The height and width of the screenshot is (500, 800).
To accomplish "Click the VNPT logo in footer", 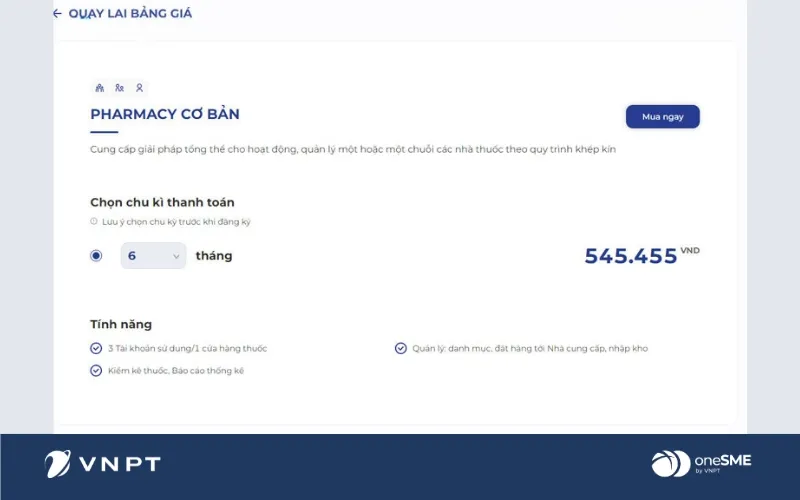I will click(x=102, y=464).
